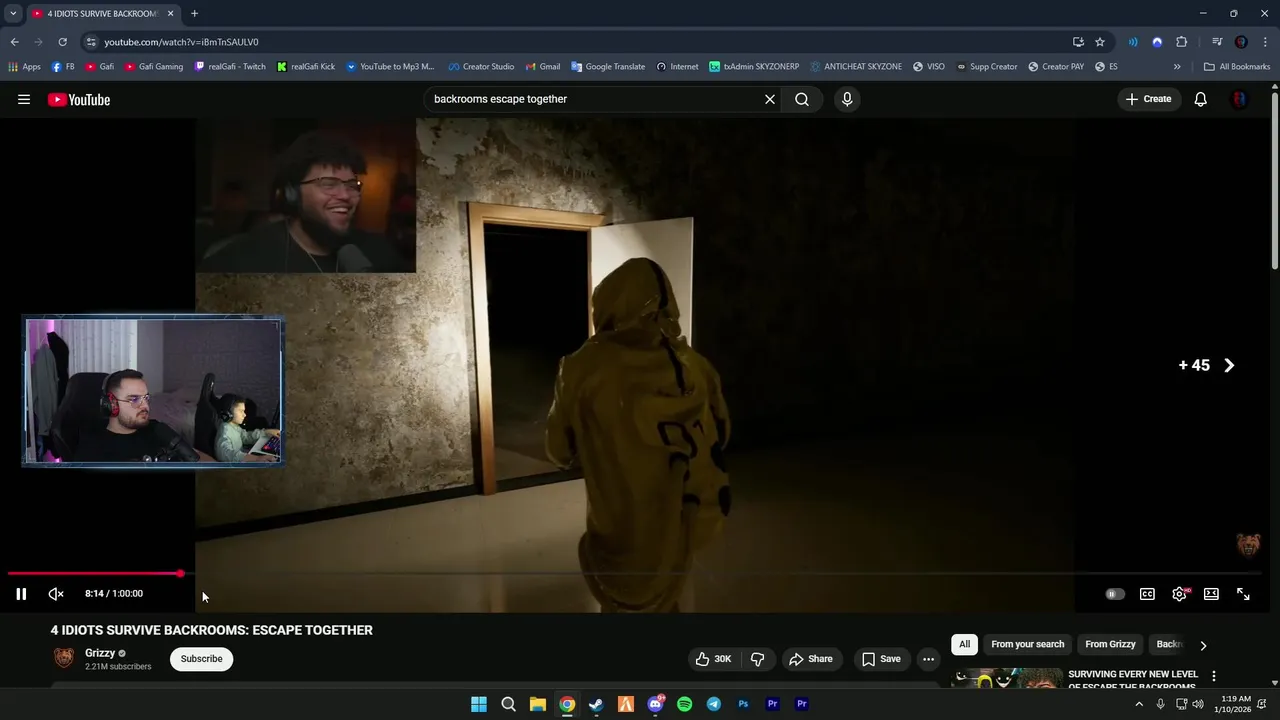Screen dimensions: 1280x720
Task: Open the Gafi Gaming bookmark
Action: [x=154, y=67]
